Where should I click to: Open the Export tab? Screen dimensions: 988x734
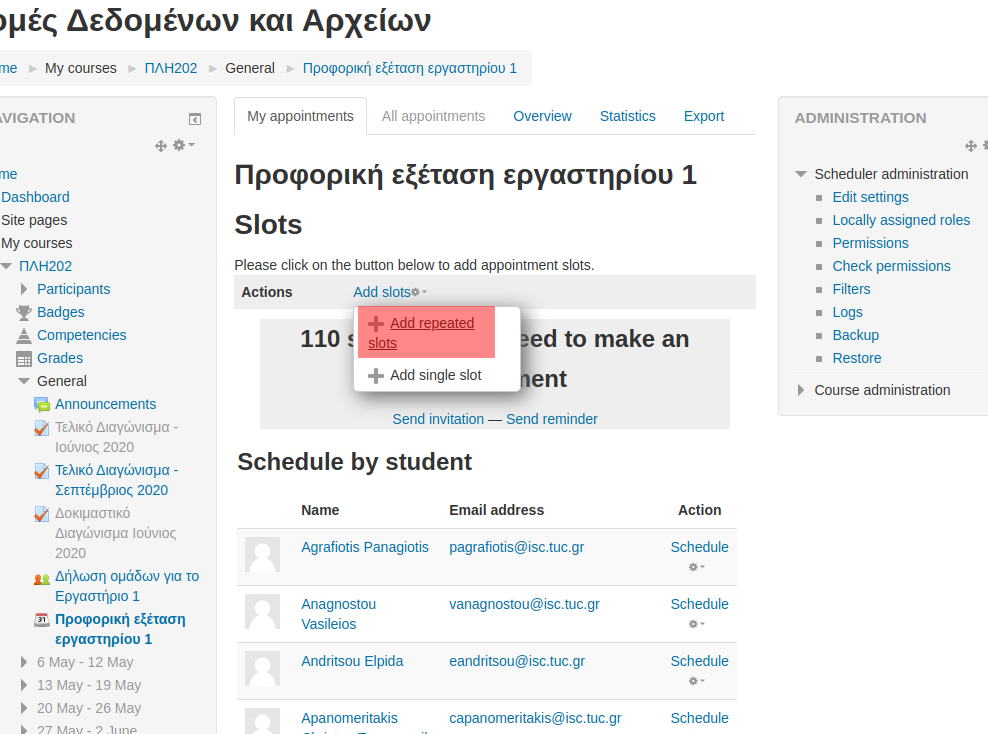(703, 116)
